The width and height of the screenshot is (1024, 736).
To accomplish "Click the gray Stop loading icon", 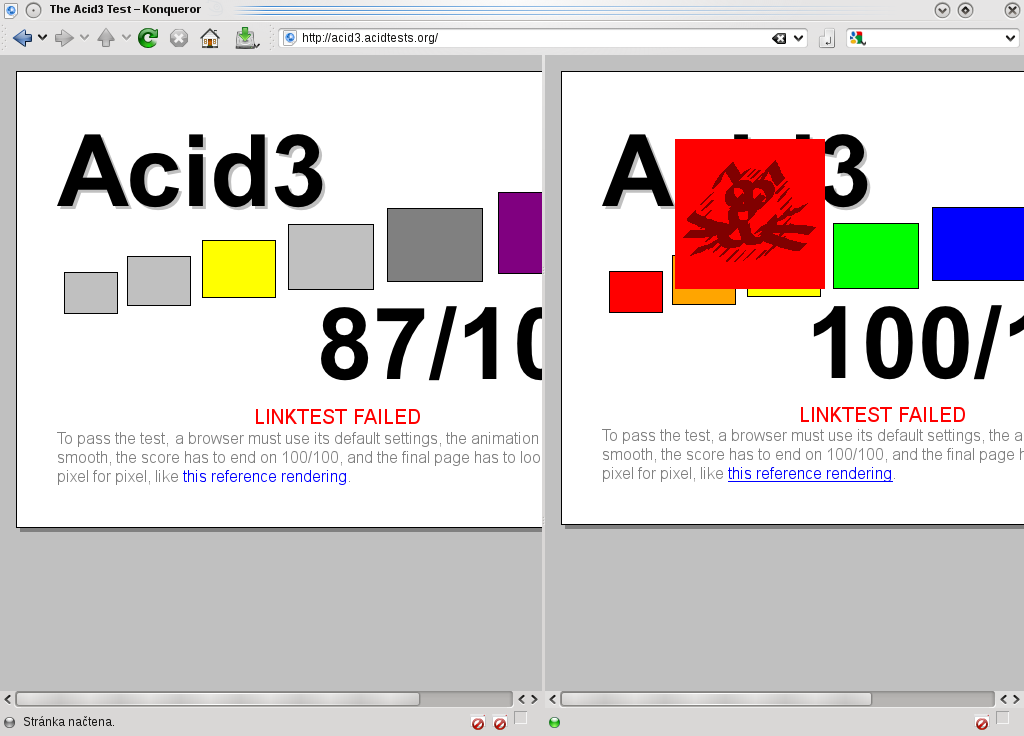I will tap(179, 39).
